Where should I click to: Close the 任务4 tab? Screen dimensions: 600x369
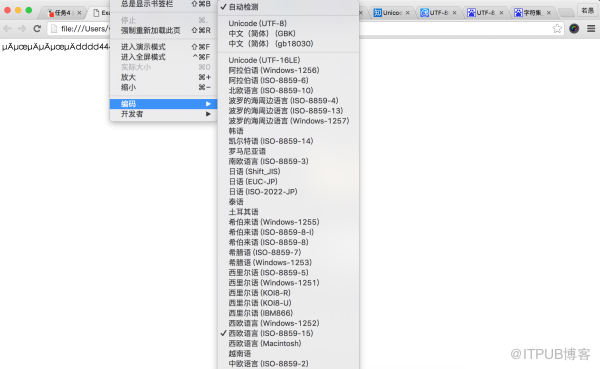click(79, 13)
